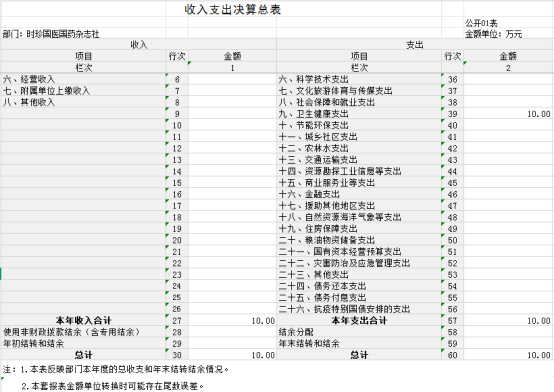This screenshot has height=392, width=554.
Task: Select the 收入 header cell
Action: coord(138,45)
